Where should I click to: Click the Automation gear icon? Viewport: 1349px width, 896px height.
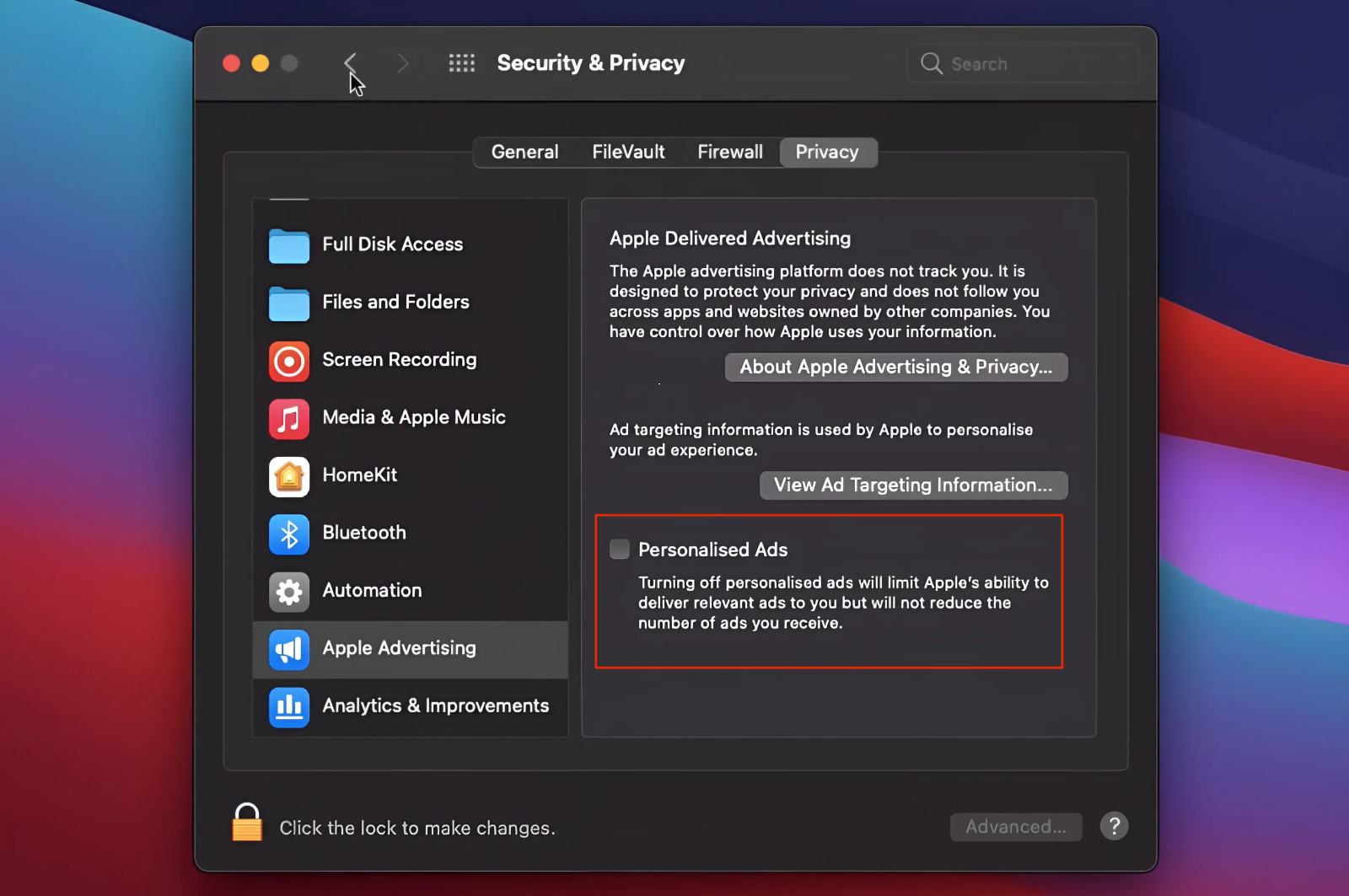click(x=289, y=592)
